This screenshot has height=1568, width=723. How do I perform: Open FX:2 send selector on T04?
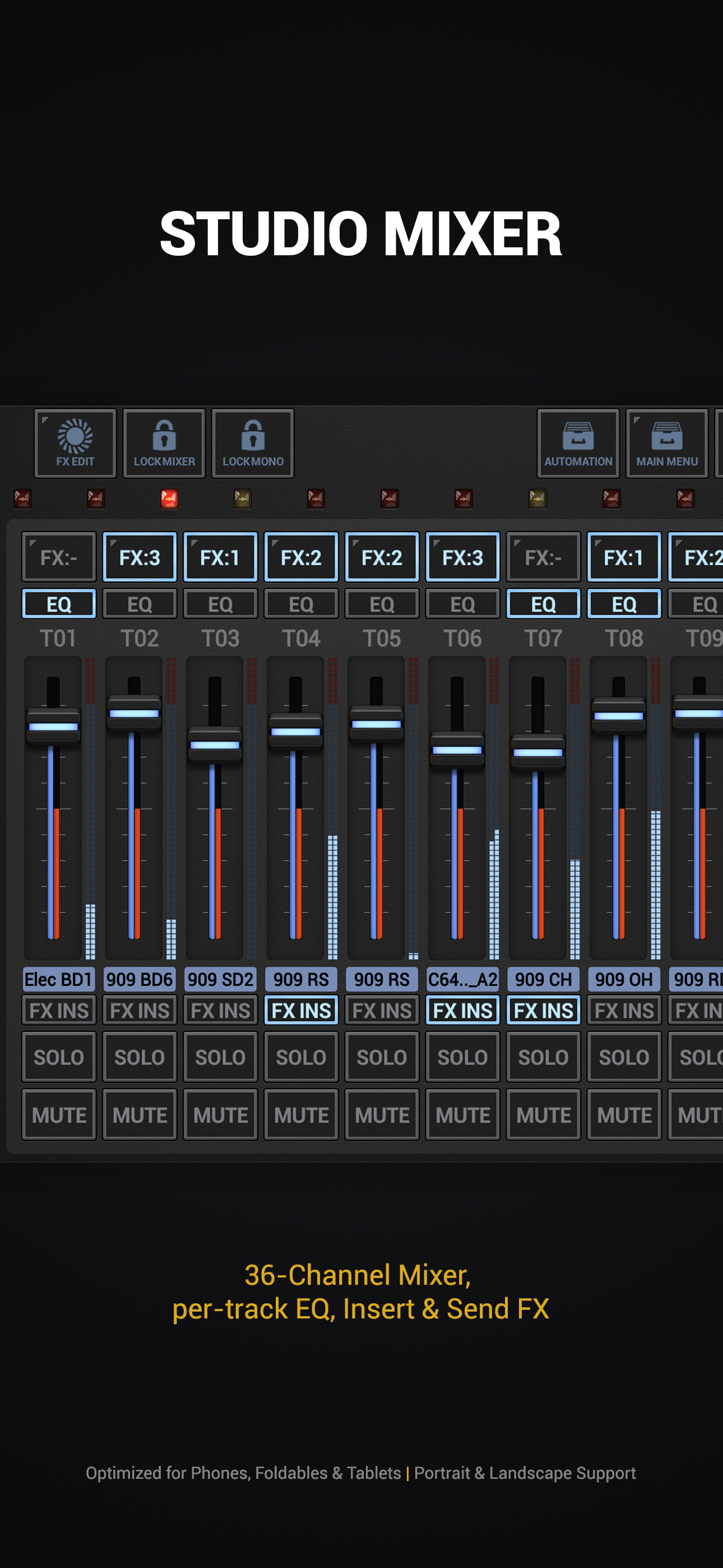(302, 557)
